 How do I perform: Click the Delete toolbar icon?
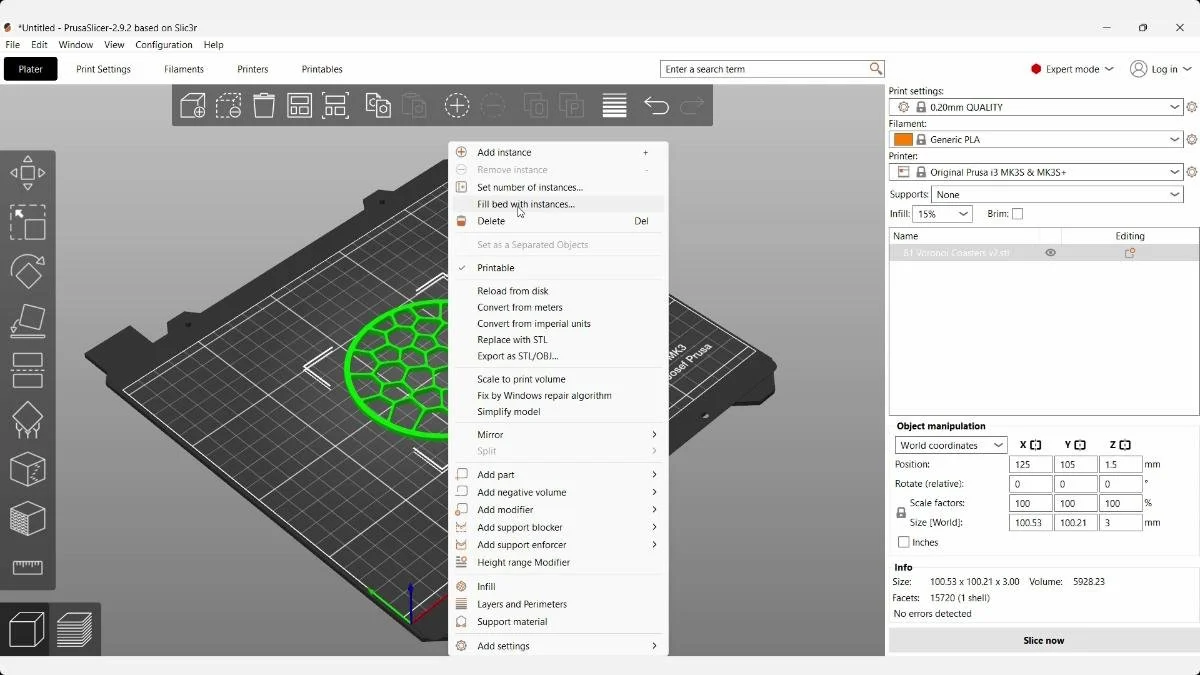pos(229,105)
